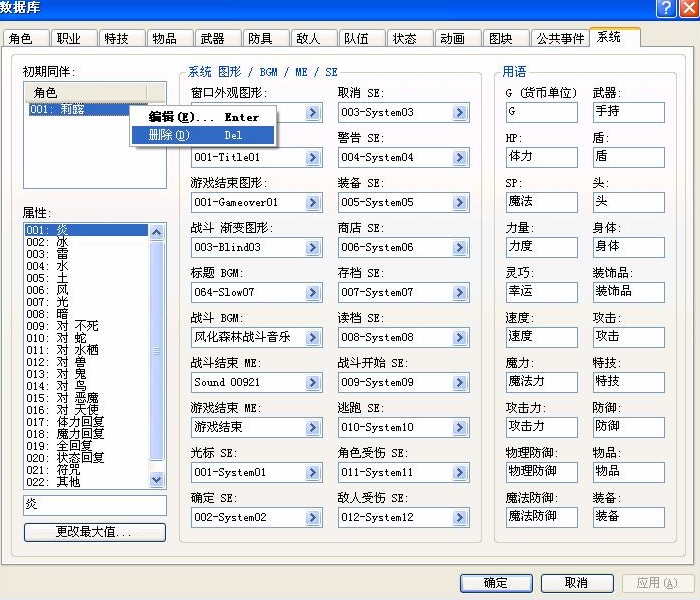Select attribute 003: 雷
700x600 pixels.
coord(86,254)
